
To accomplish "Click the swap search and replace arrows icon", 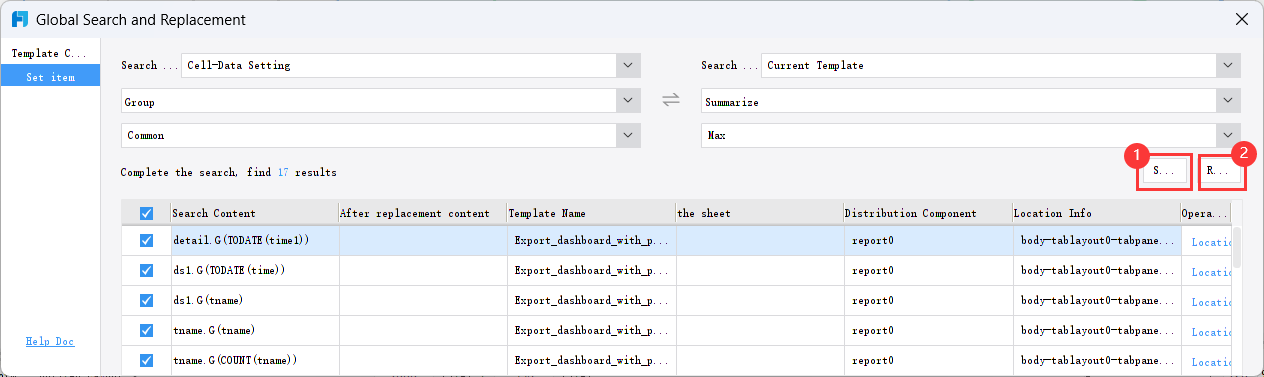I will [x=671, y=99].
